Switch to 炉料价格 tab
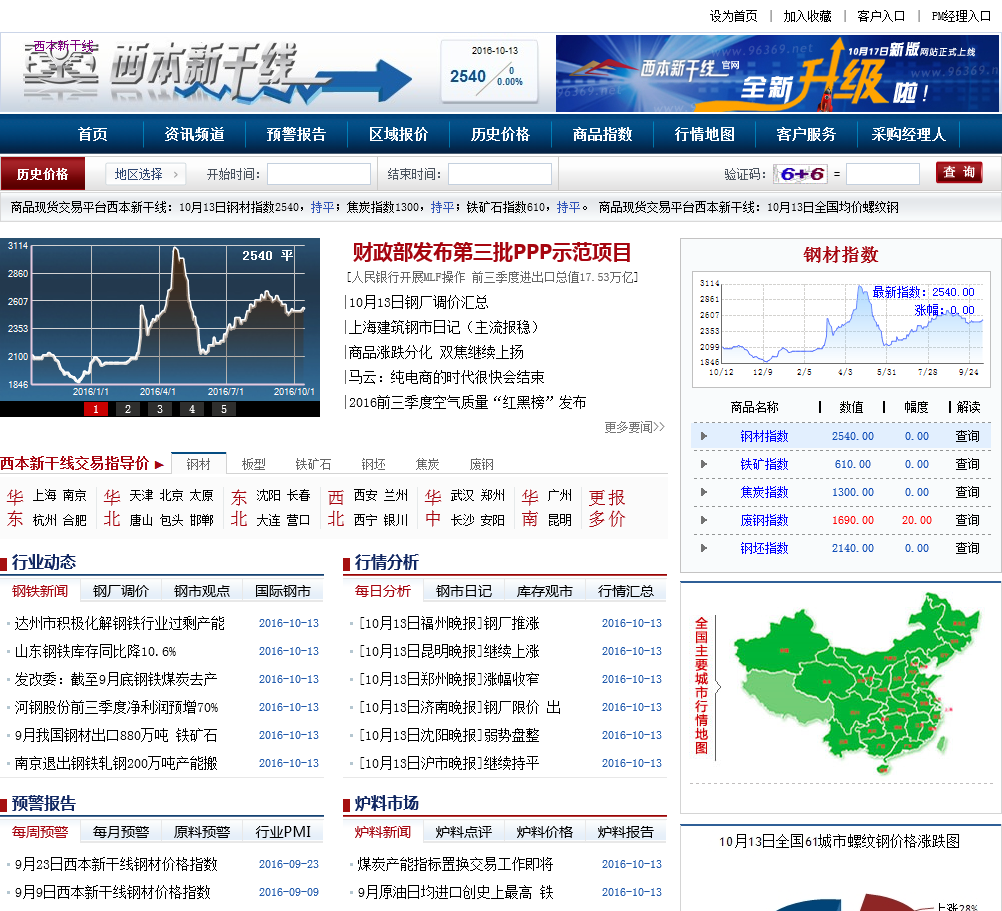 (x=544, y=832)
